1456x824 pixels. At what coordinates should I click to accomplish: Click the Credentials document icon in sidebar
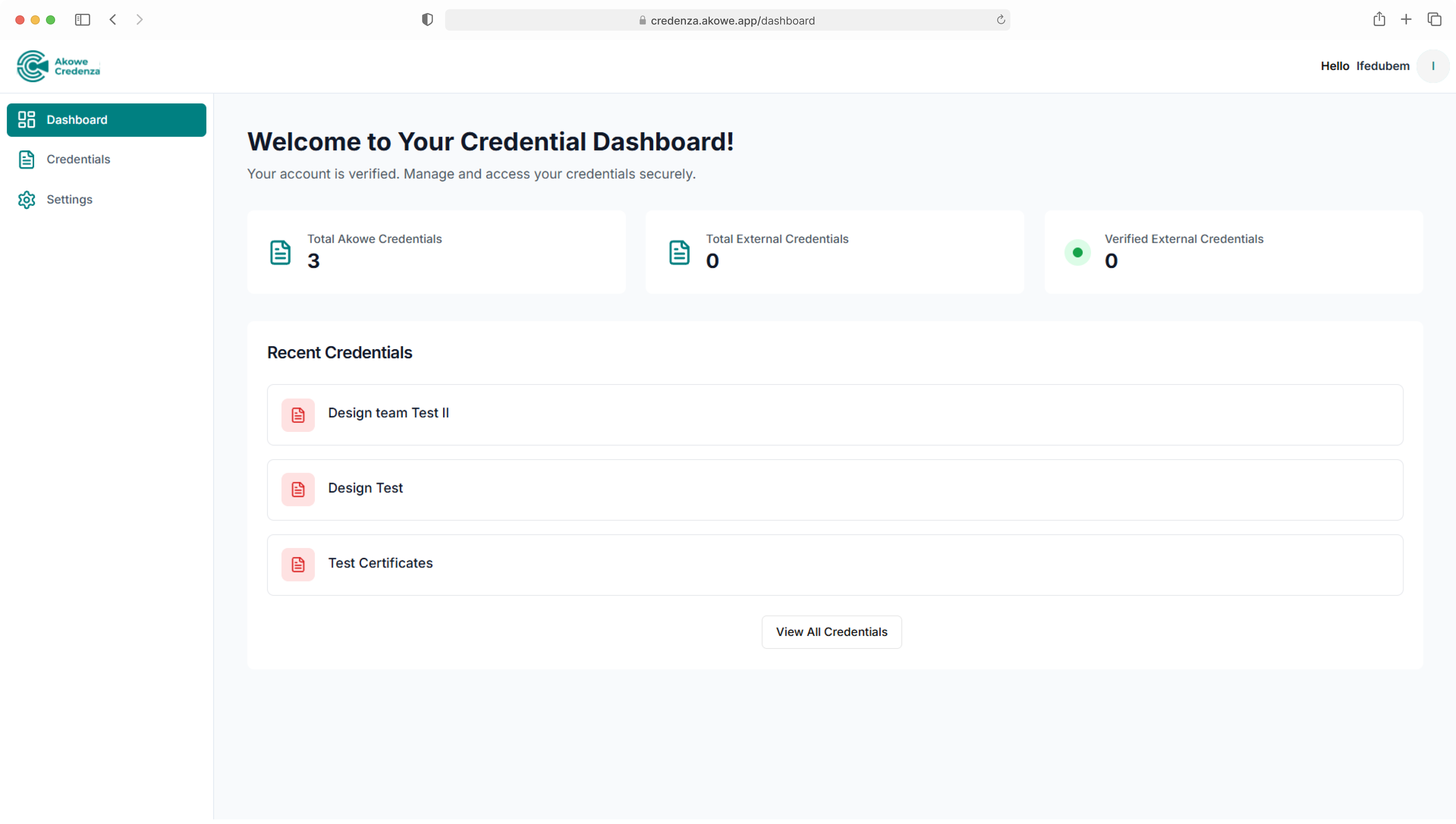(x=26, y=160)
